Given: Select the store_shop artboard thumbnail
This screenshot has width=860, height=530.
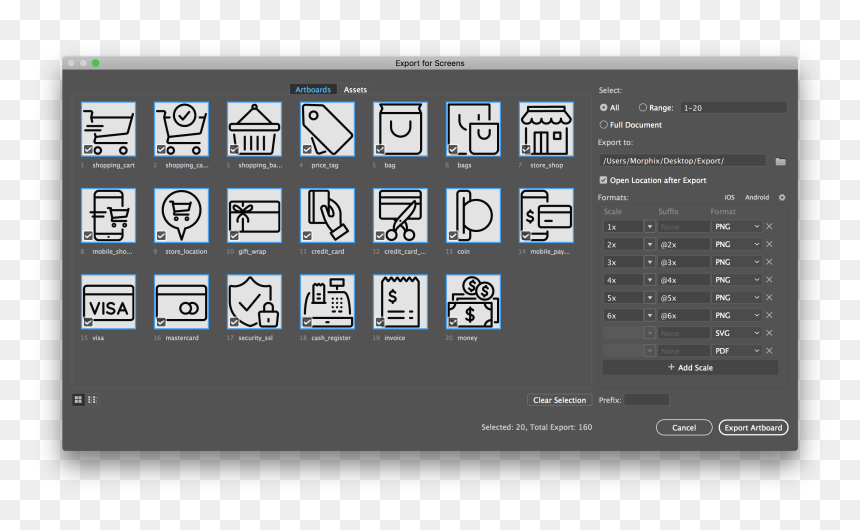Looking at the screenshot, I should coord(546,129).
